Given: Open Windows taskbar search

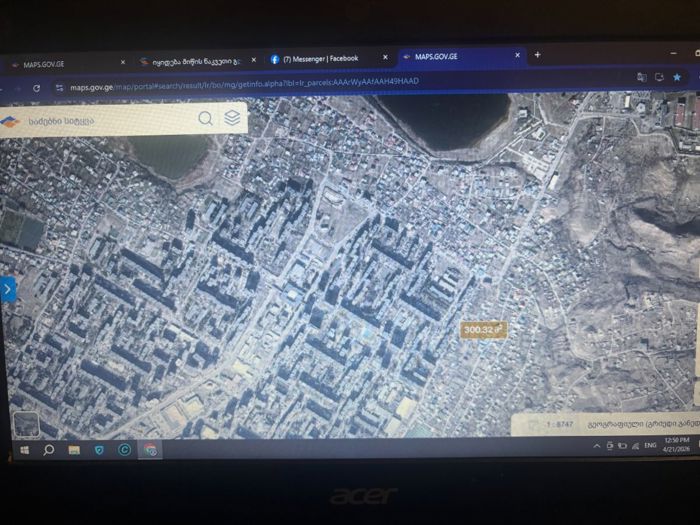Looking at the screenshot, I should (x=48, y=450).
